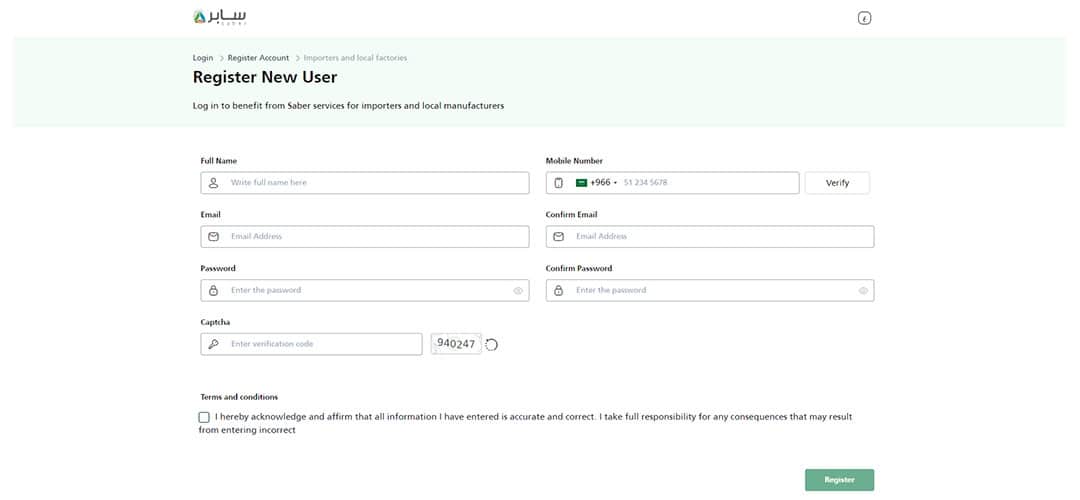Show the Confirm Password field contents
The image size is (1080, 500).
pos(863,291)
